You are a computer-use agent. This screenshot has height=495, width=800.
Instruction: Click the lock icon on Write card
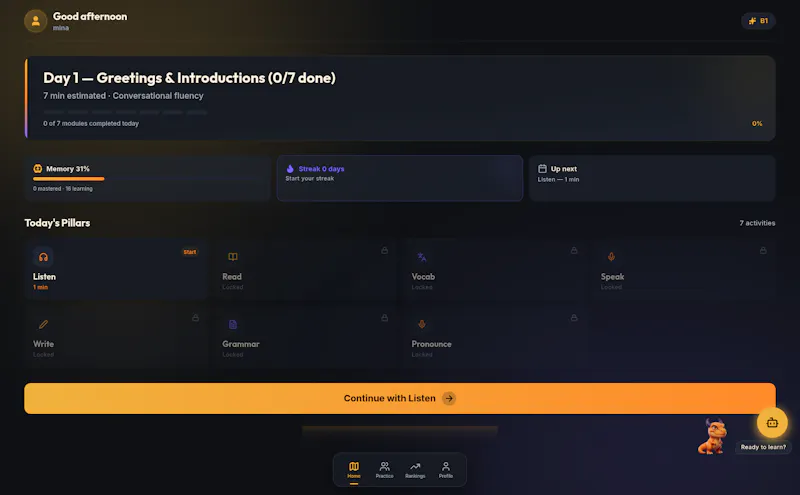click(195, 318)
